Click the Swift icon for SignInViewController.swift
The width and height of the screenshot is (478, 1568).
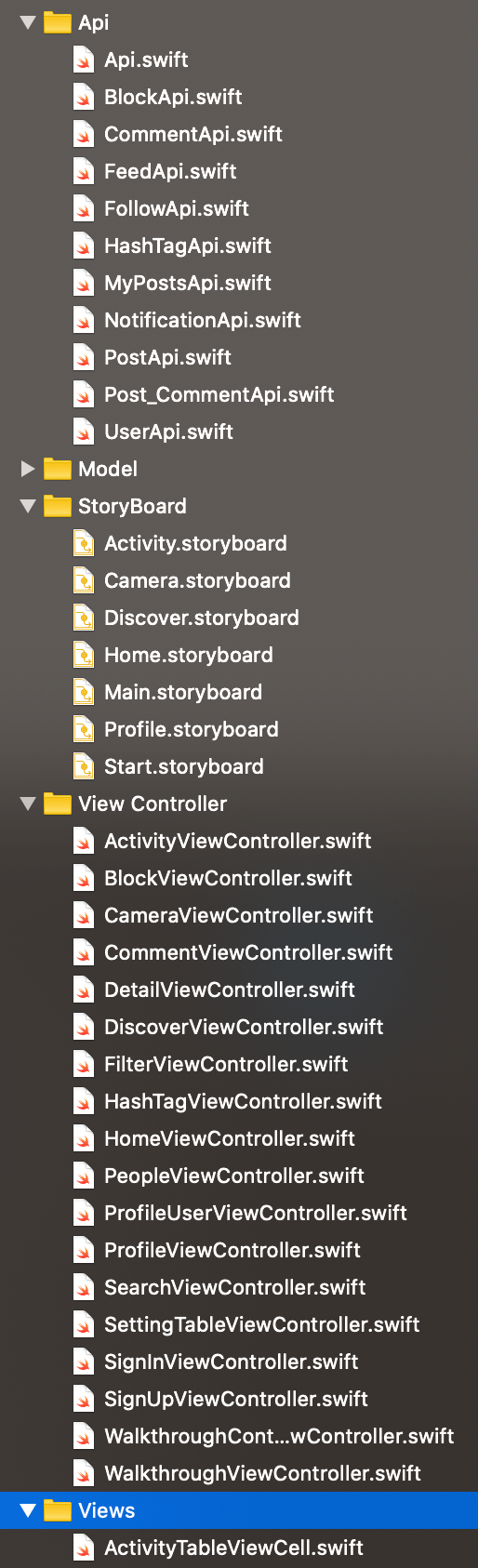pos(84,1362)
